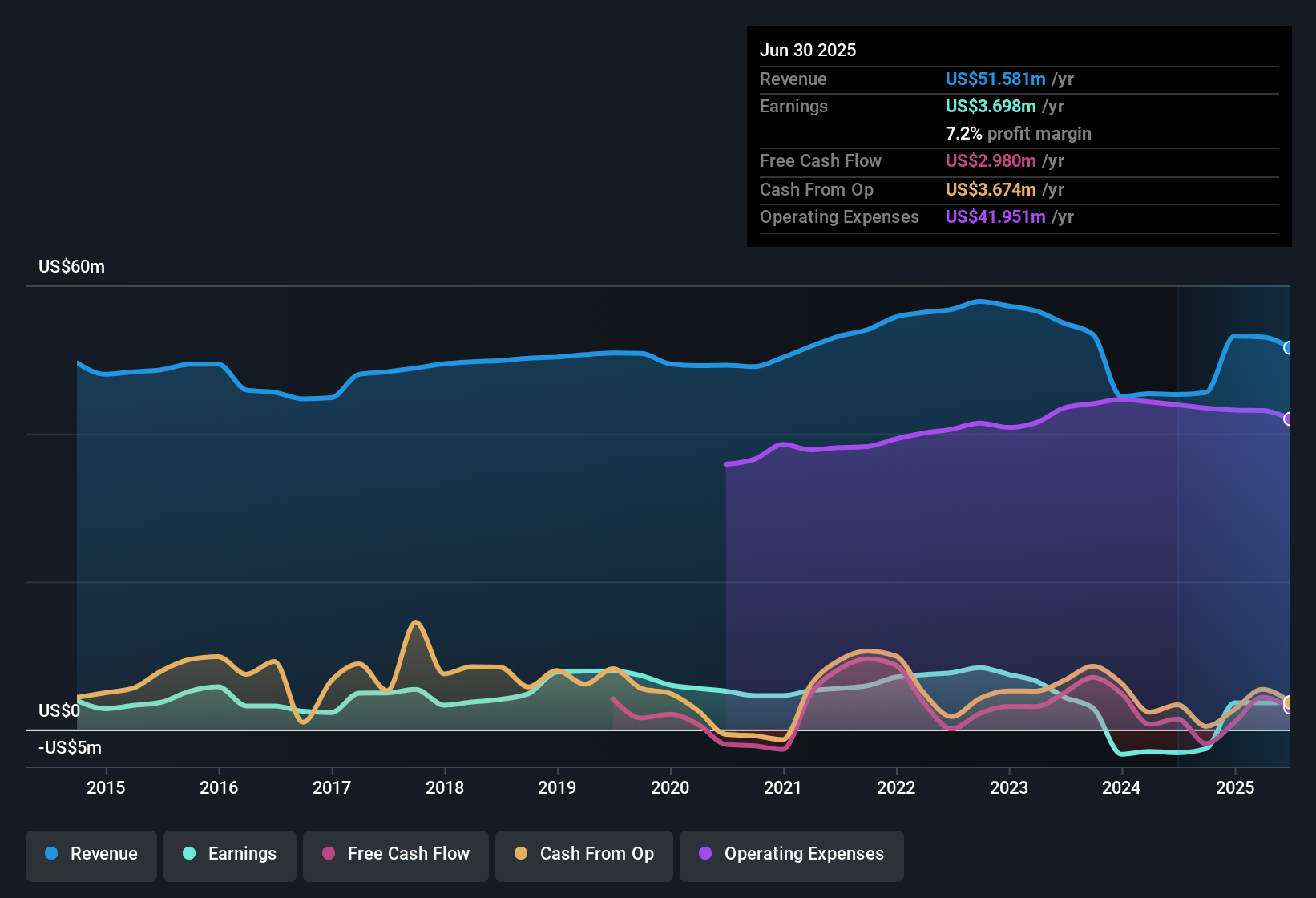Click the purple Operating Expenses legend dot
Viewport: 1316px width, 898px height.
(705, 854)
